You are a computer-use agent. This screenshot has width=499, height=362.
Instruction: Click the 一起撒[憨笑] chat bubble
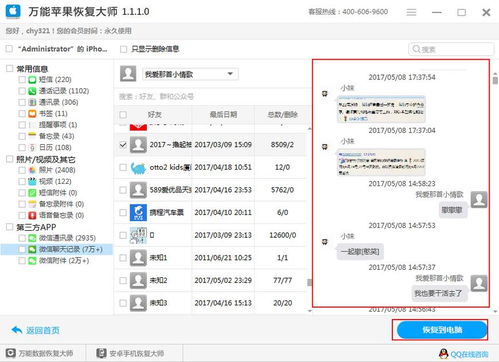coord(360,251)
